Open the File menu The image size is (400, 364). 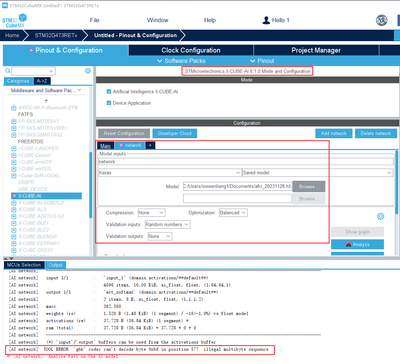[95, 20]
